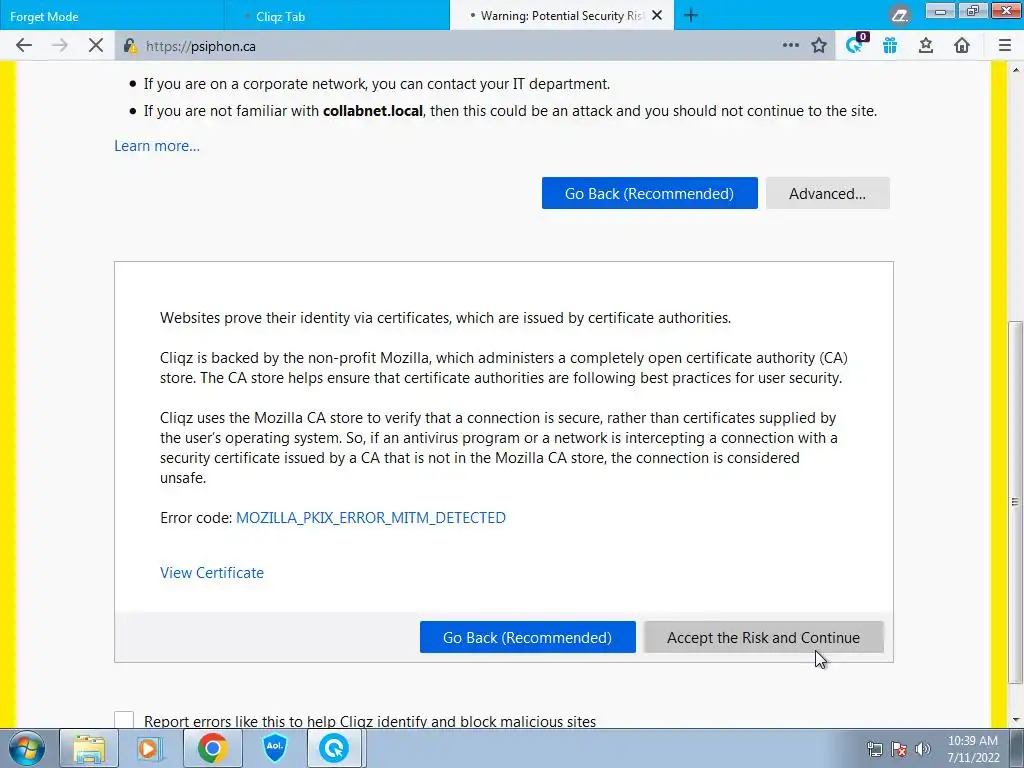Open File Explorer from the taskbar
This screenshot has height=768, width=1024.
[x=89, y=748]
